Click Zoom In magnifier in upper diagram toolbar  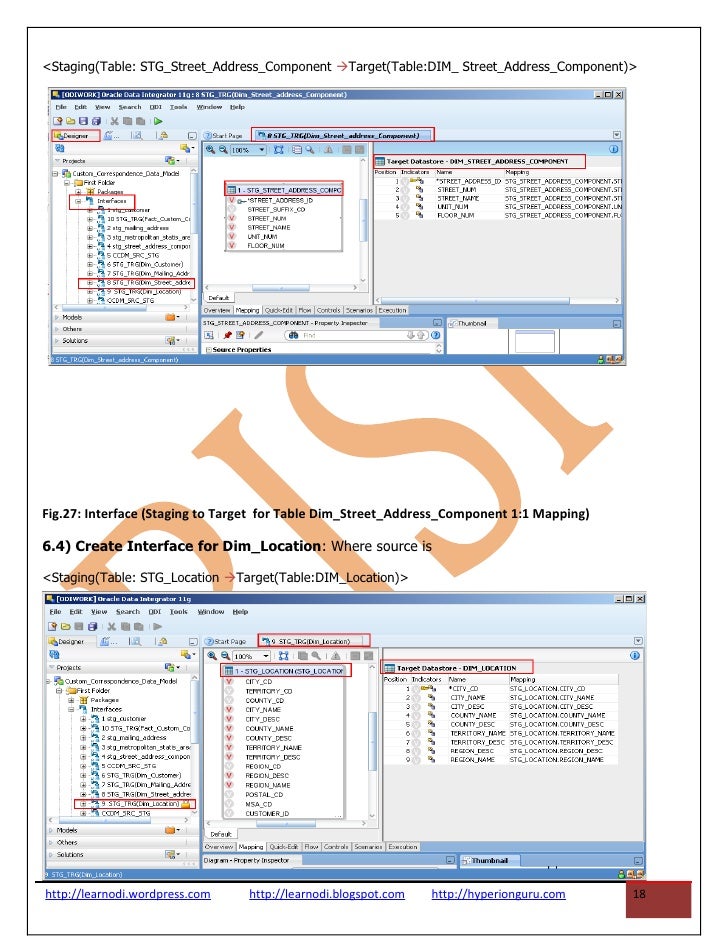[x=210, y=150]
